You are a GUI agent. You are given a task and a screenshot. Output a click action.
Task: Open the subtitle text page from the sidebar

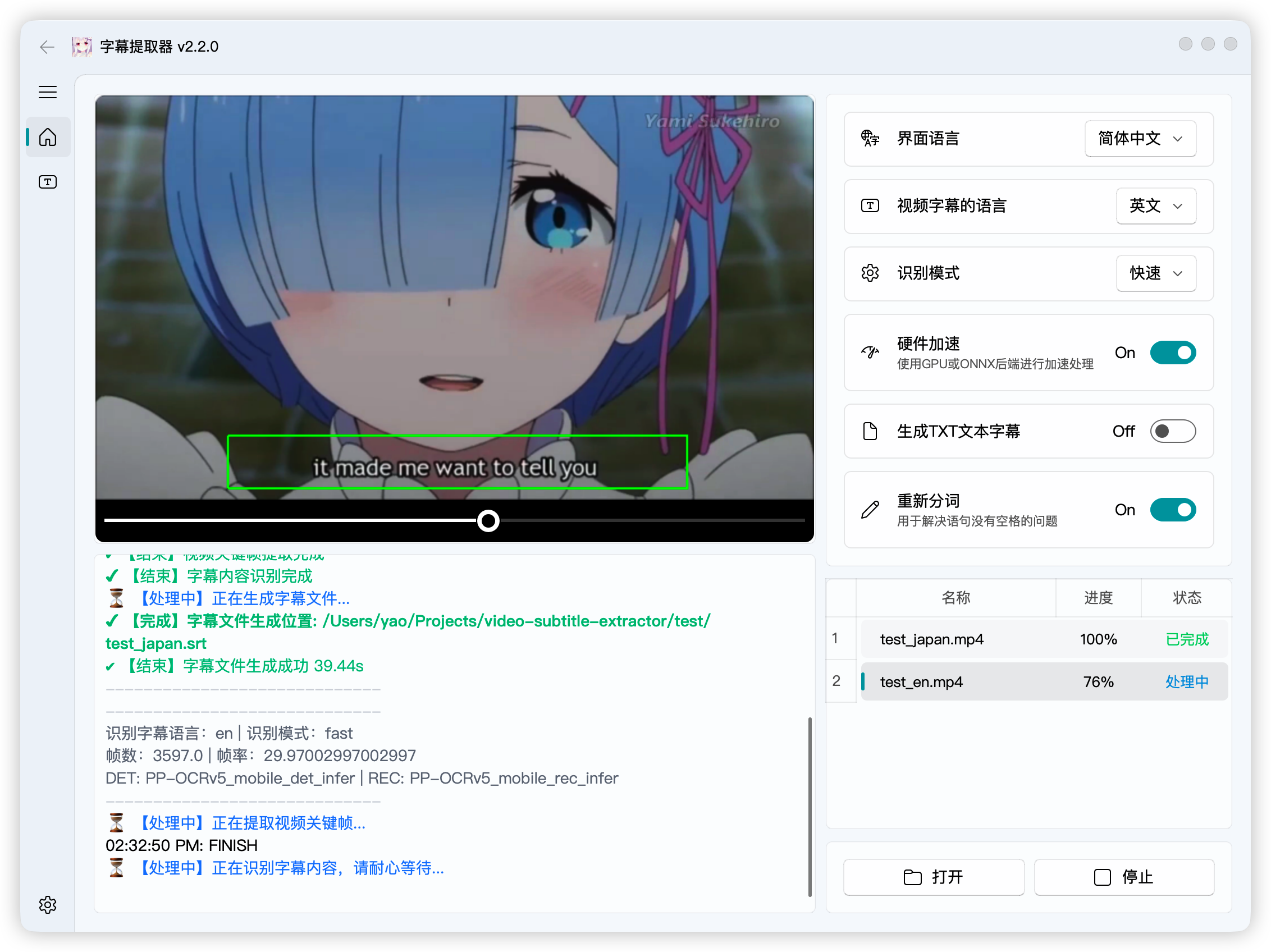pyautogui.click(x=47, y=181)
